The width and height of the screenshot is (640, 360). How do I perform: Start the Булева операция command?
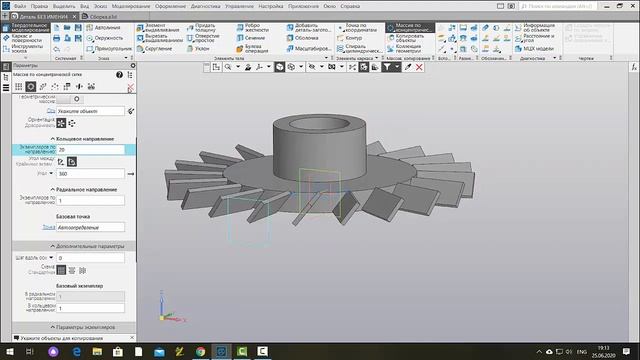click(x=253, y=49)
